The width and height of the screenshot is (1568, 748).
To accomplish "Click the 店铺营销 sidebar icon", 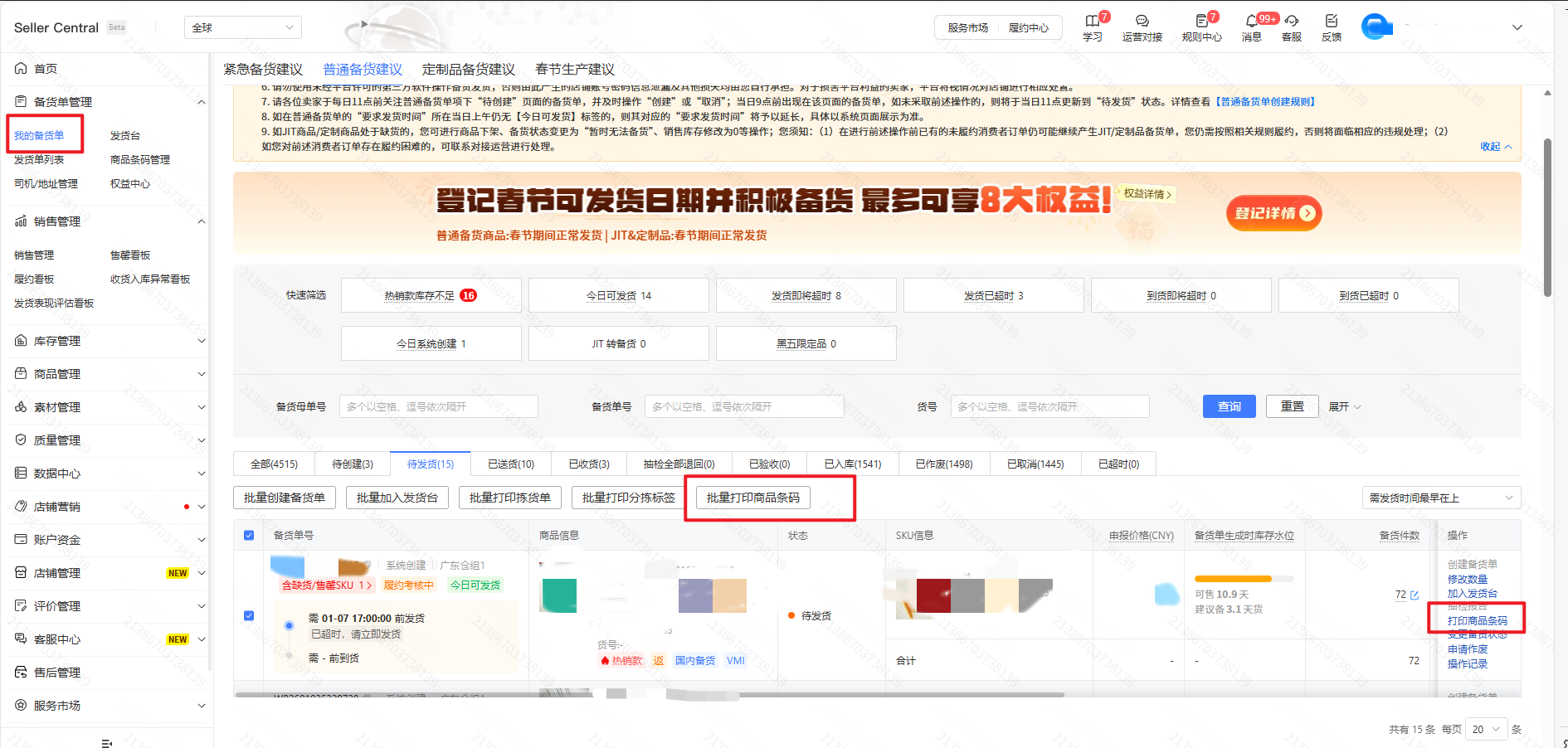I will 21,506.
